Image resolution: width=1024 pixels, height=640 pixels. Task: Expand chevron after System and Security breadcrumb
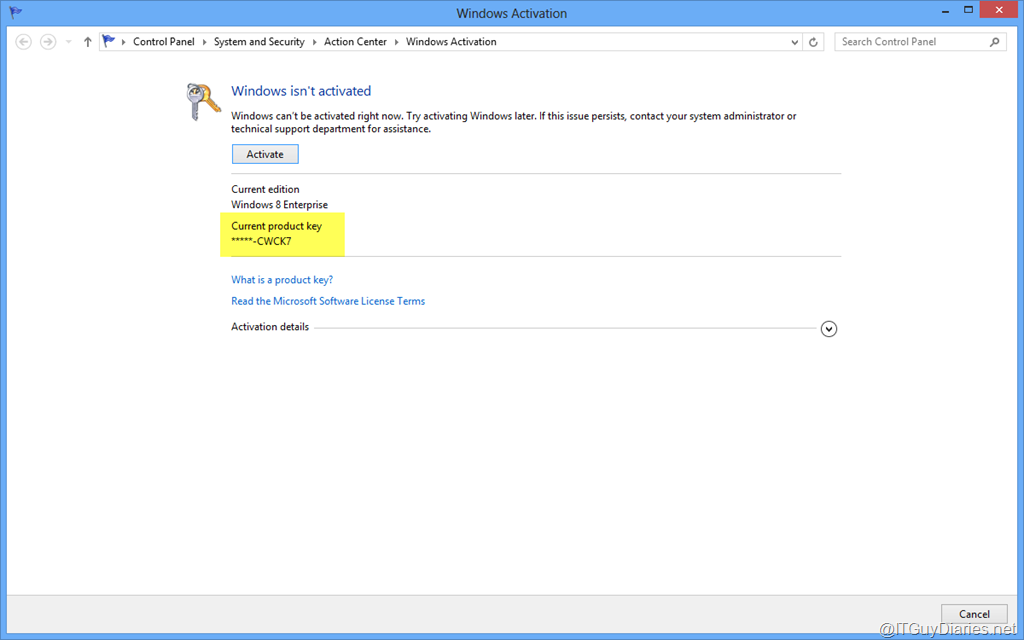(315, 42)
